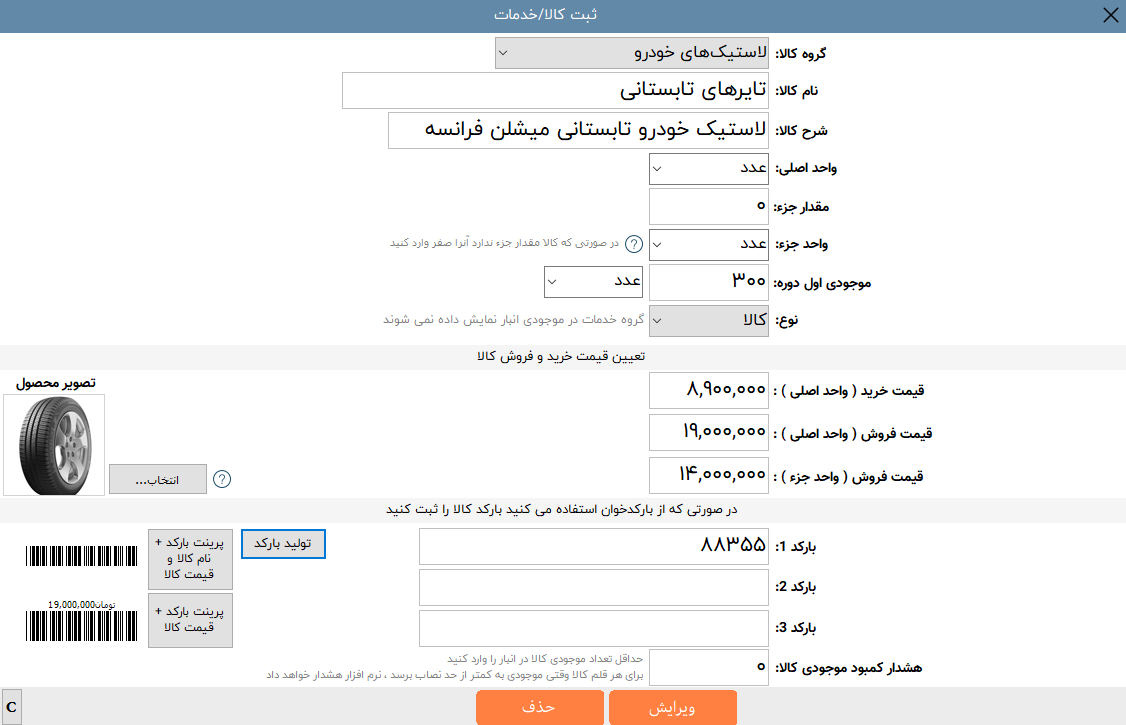Close the ثبت کالا/خدمات window
This screenshot has width=1126, height=725.
pyautogui.click(x=1110, y=15)
